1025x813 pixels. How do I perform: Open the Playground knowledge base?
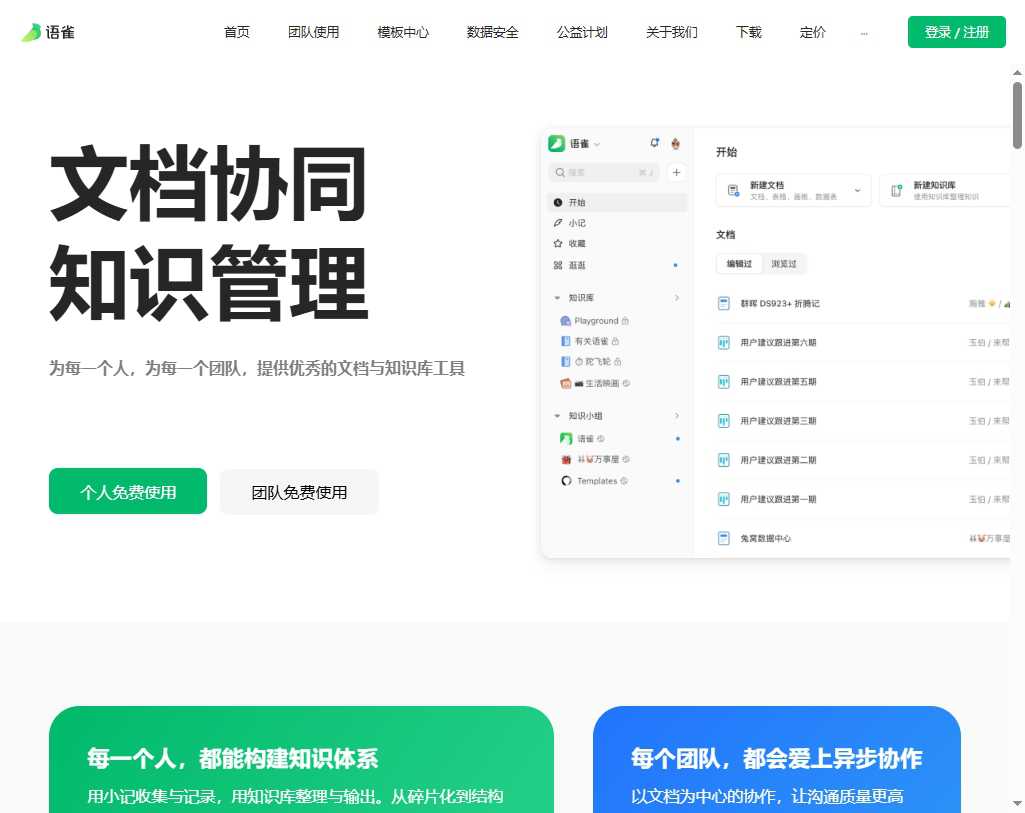(x=595, y=321)
